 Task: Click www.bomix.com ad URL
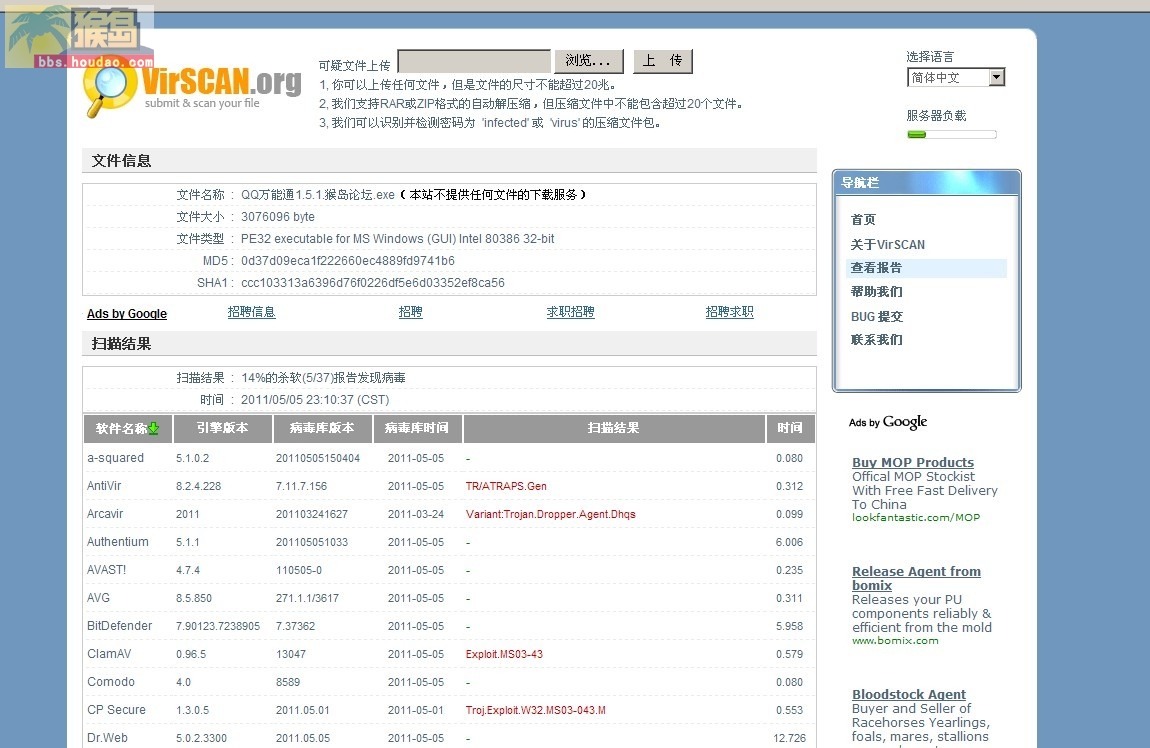point(895,641)
